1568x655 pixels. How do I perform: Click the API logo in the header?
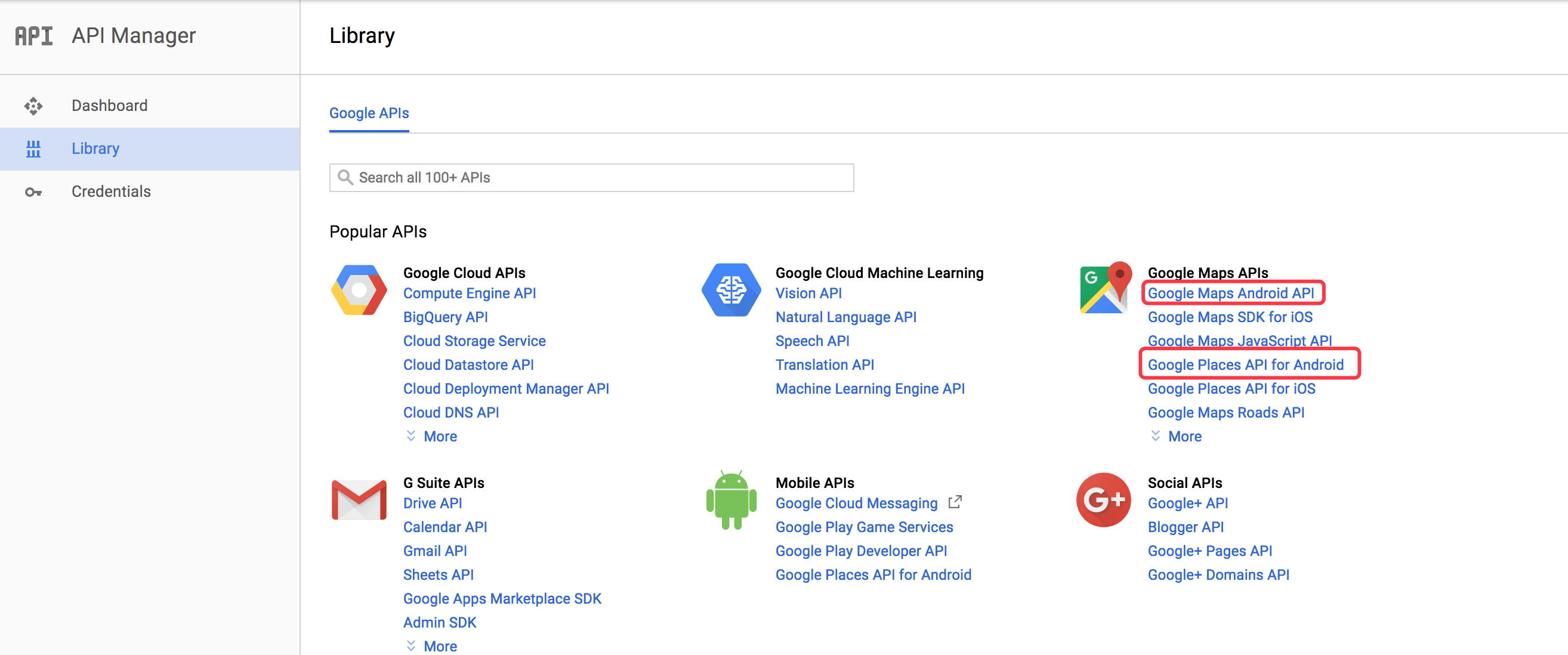34,36
